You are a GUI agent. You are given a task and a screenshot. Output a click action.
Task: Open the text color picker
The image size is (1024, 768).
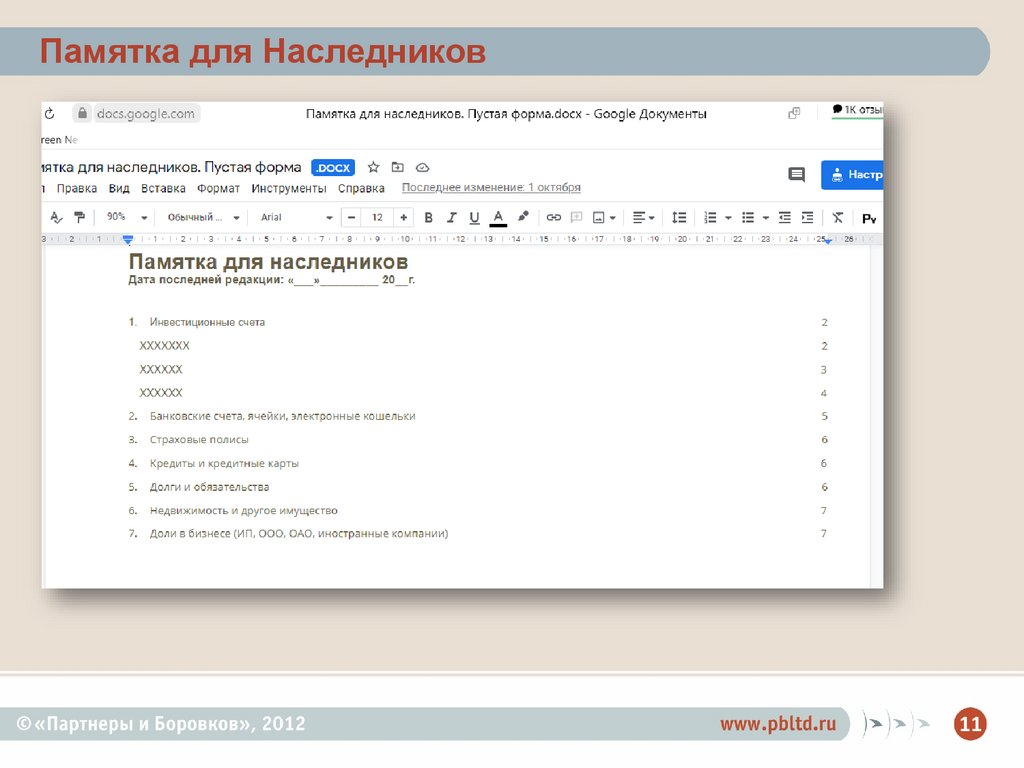(498, 217)
